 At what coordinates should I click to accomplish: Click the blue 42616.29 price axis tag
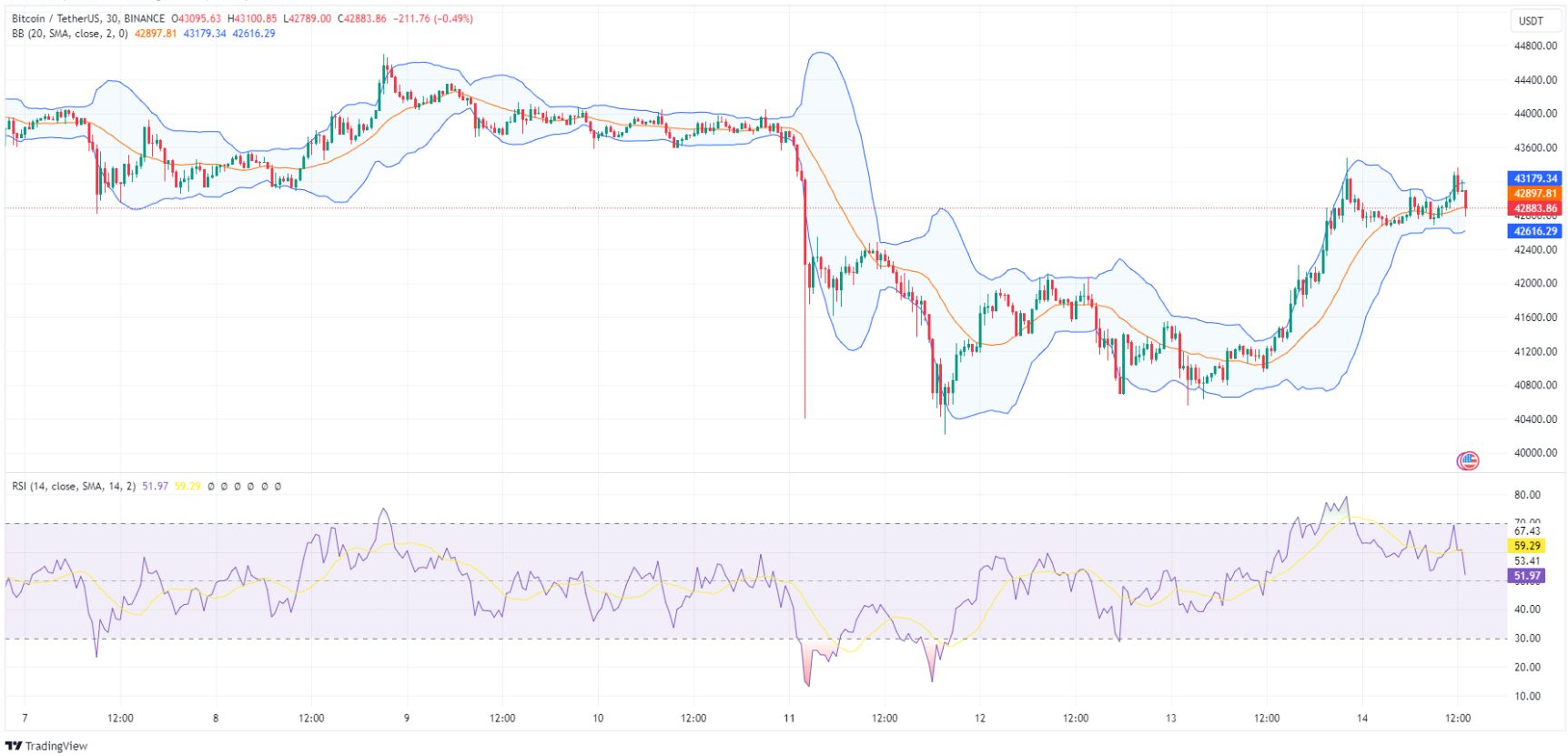click(1535, 231)
